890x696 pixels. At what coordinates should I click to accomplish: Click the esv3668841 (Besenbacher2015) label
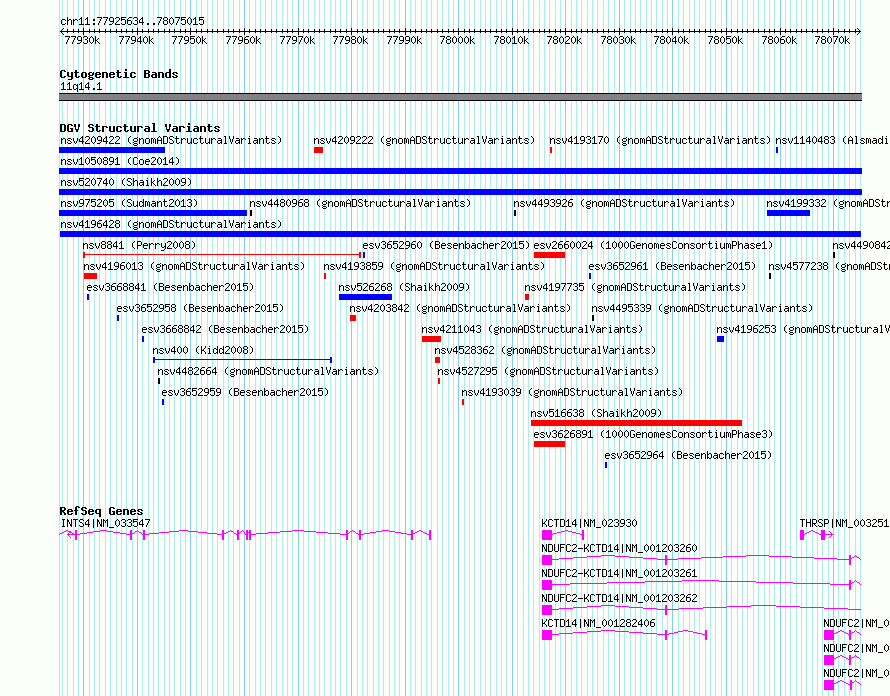[x=170, y=287]
